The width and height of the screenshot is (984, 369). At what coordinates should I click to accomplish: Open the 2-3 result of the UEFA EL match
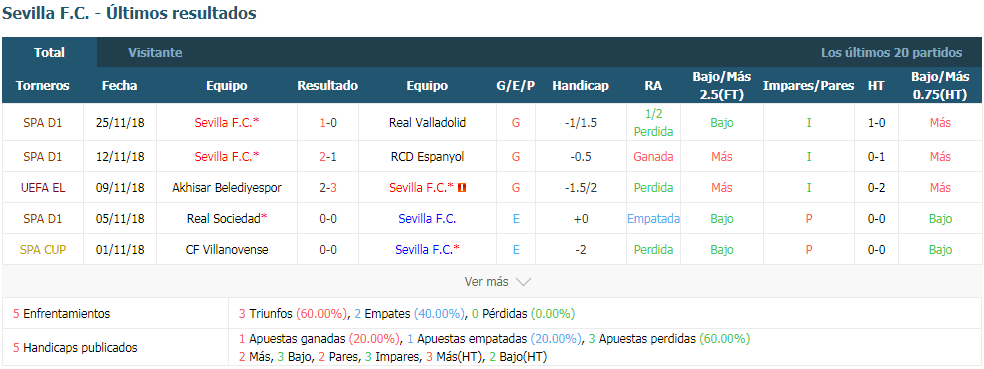click(328, 188)
